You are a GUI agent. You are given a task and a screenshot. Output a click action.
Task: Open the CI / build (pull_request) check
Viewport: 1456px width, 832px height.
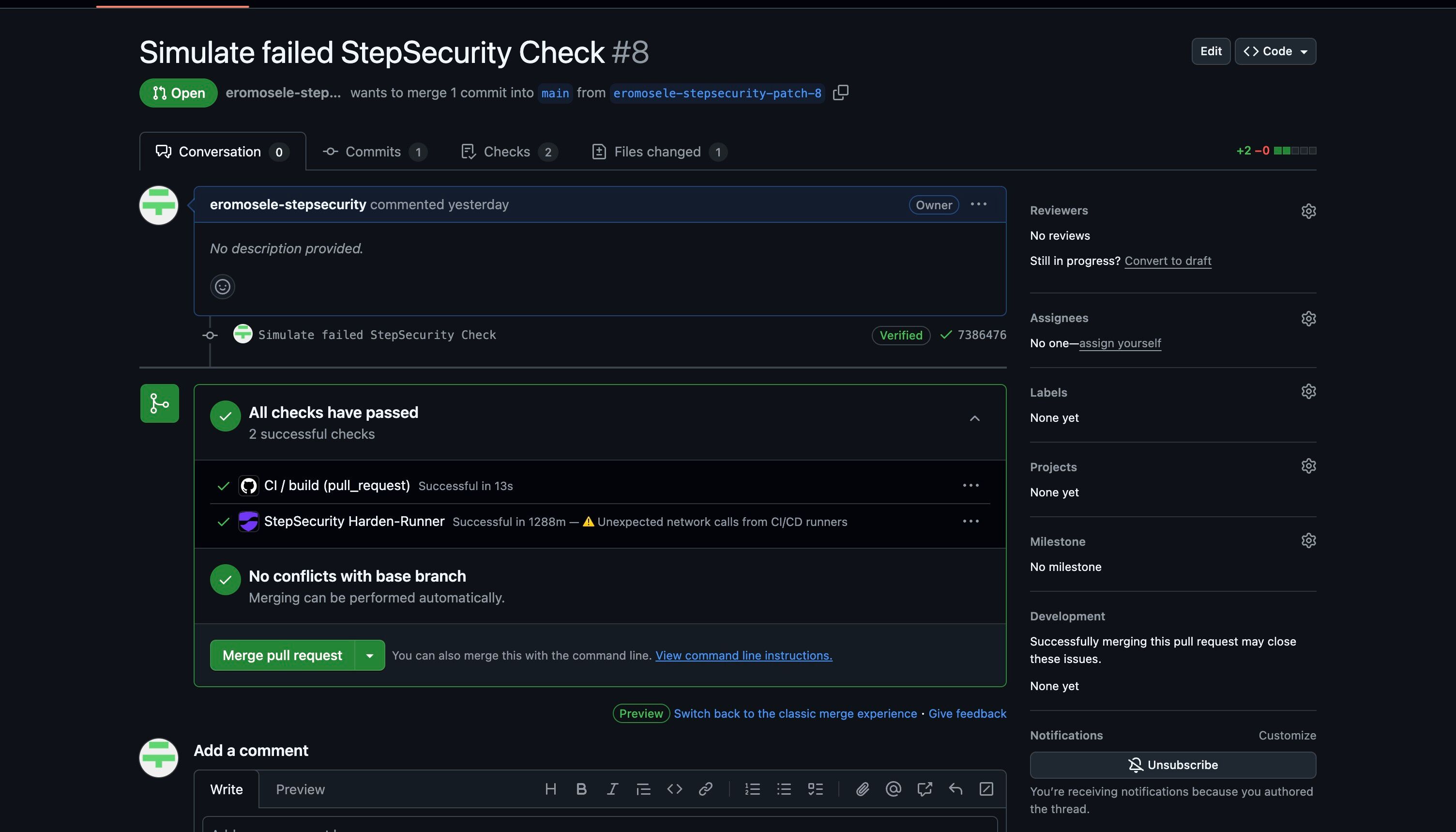click(x=337, y=485)
